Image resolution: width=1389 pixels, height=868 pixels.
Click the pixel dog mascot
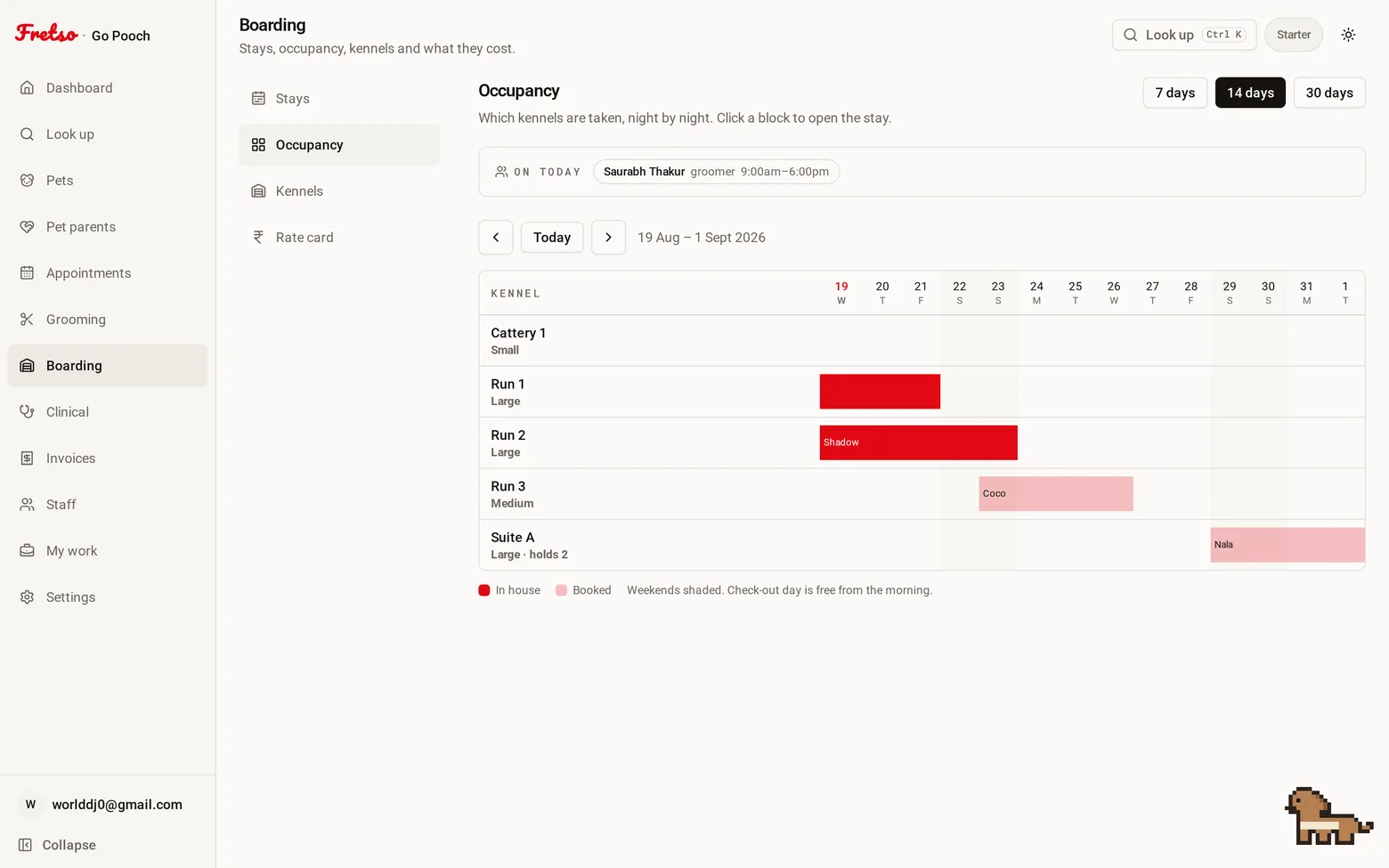tap(1328, 816)
